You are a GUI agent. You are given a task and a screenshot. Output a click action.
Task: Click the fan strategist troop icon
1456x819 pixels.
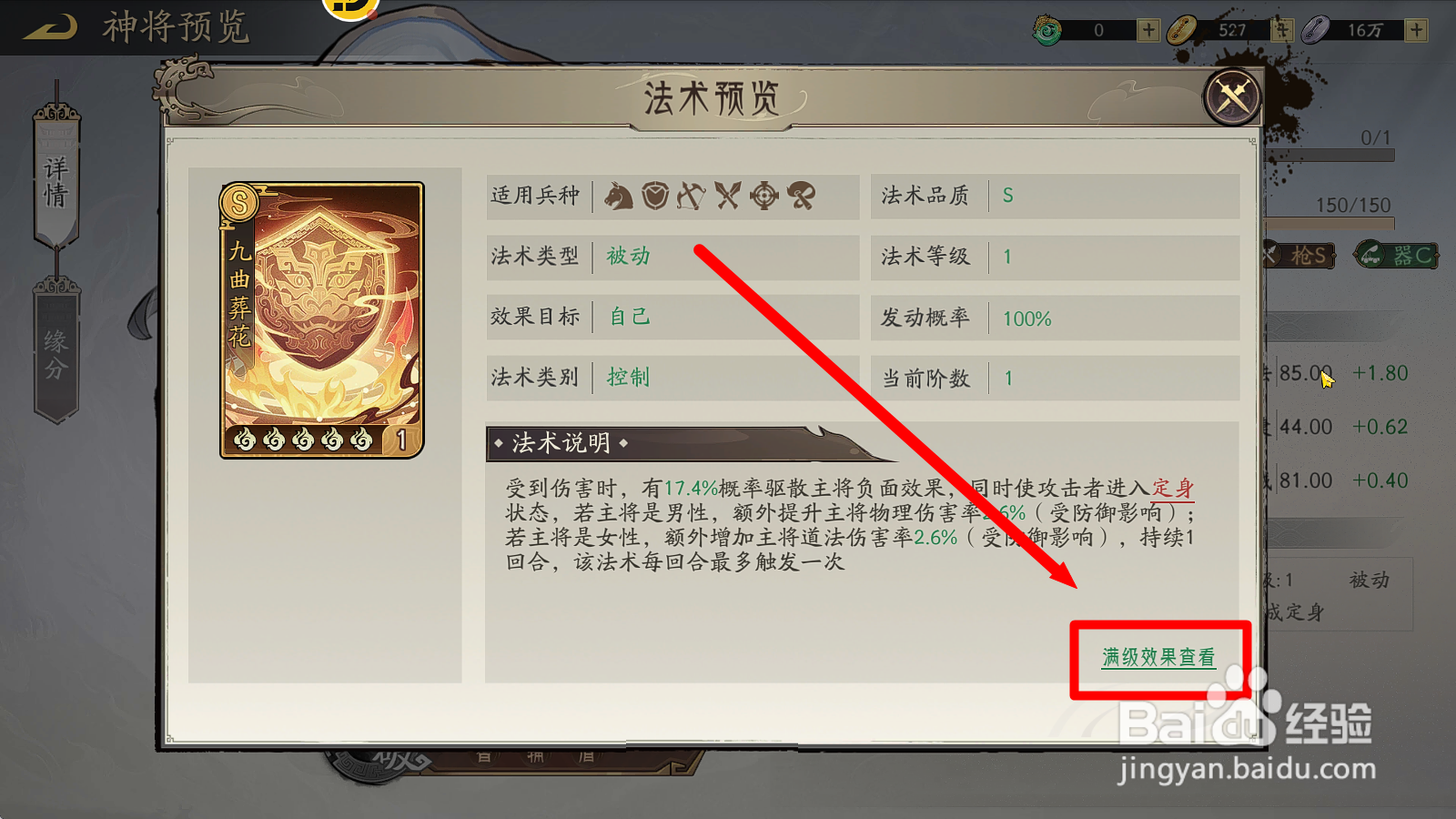click(x=801, y=196)
